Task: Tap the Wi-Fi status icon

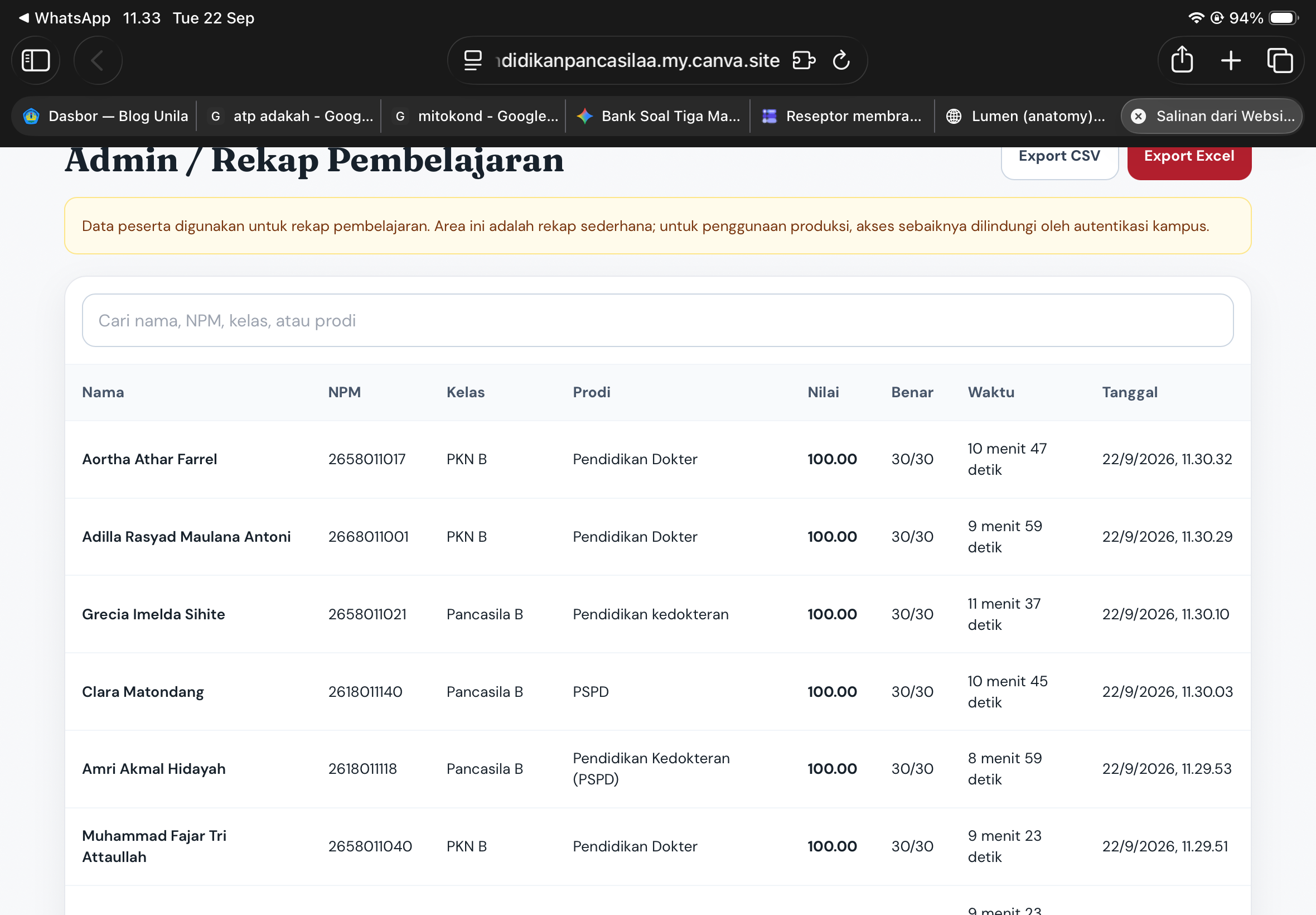Action: point(1196,18)
